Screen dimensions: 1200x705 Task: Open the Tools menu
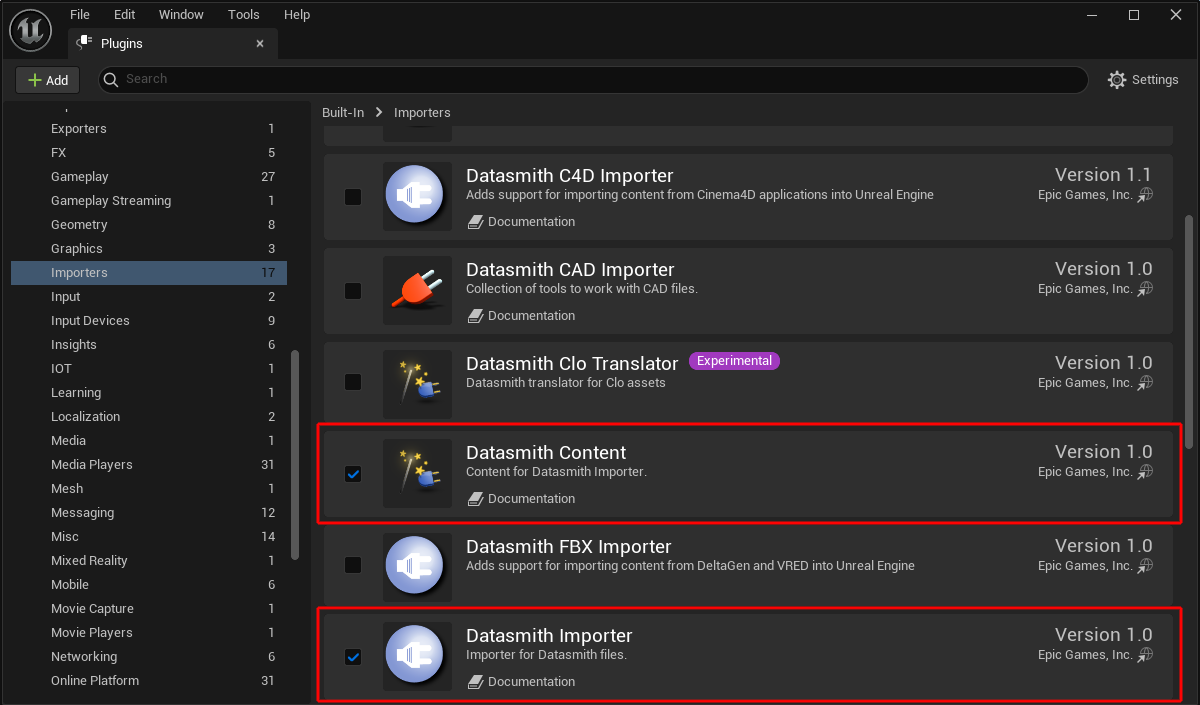click(x=243, y=15)
